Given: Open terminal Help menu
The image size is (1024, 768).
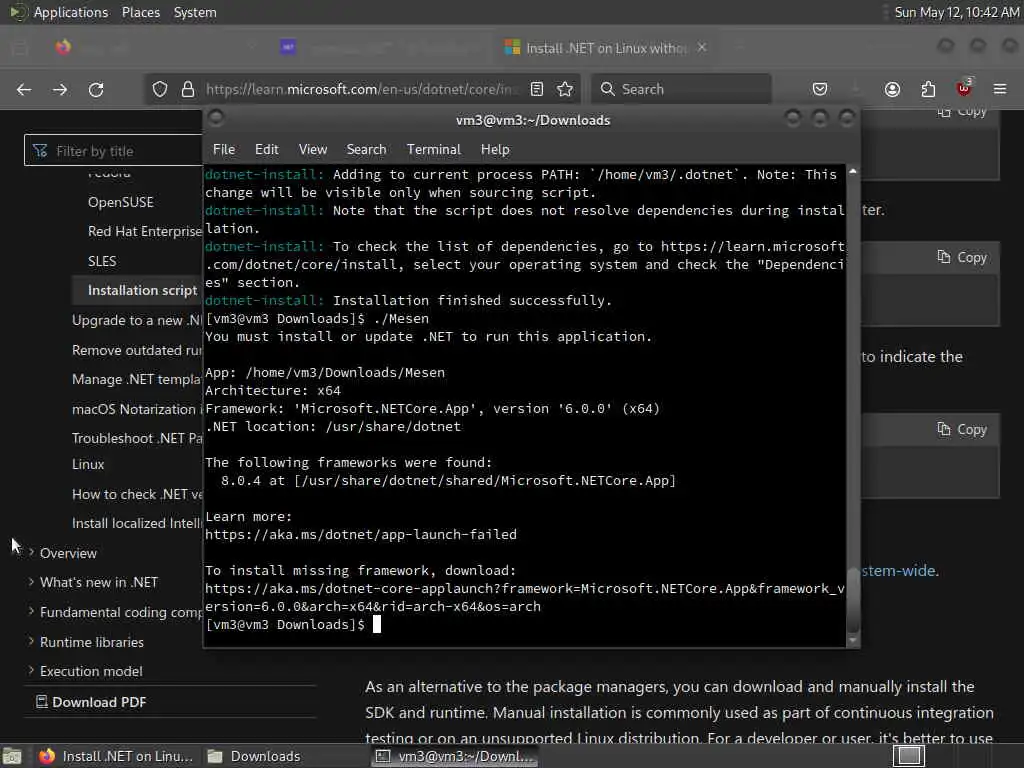Looking at the screenshot, I should pyautogui.click(x=495, y=150).
